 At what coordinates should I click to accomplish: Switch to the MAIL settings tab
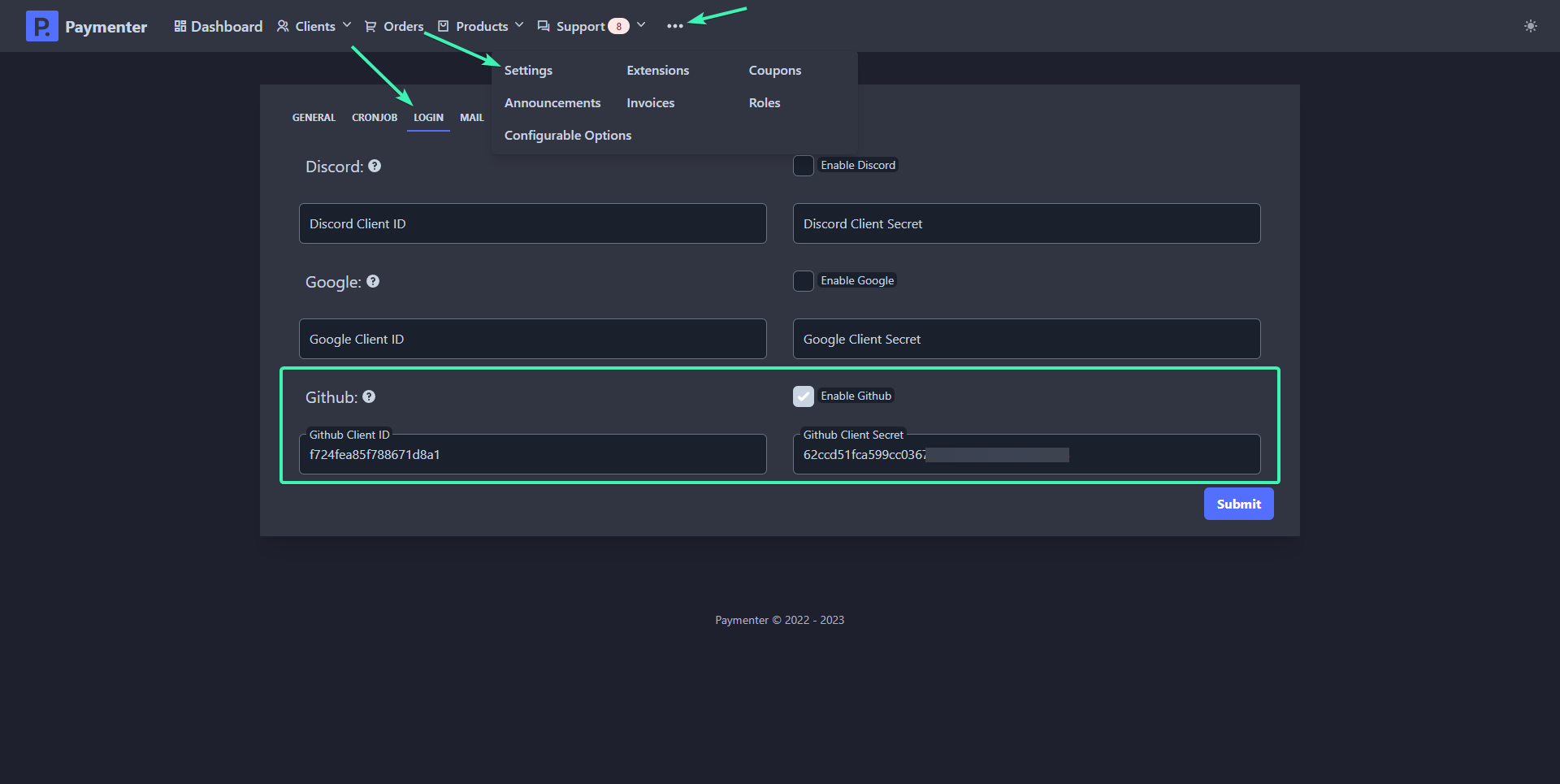coord(472,118)
